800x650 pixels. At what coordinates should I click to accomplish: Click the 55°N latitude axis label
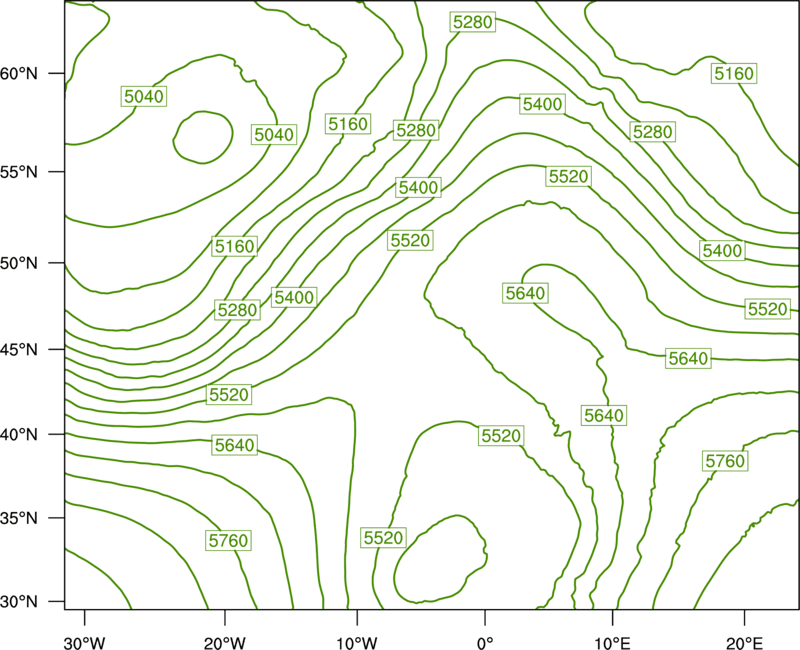pos(19,172)
